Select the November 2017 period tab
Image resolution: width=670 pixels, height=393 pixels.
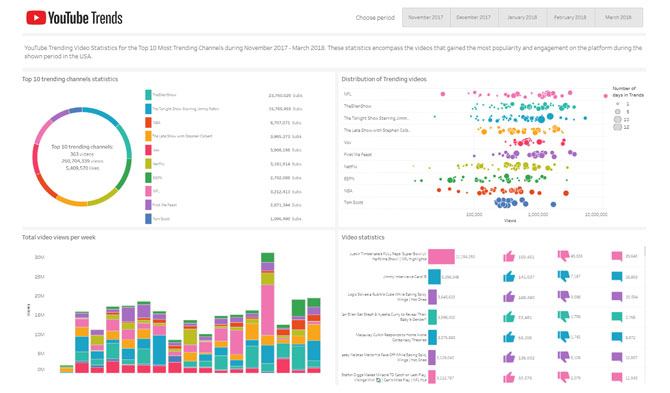(426, 18)
